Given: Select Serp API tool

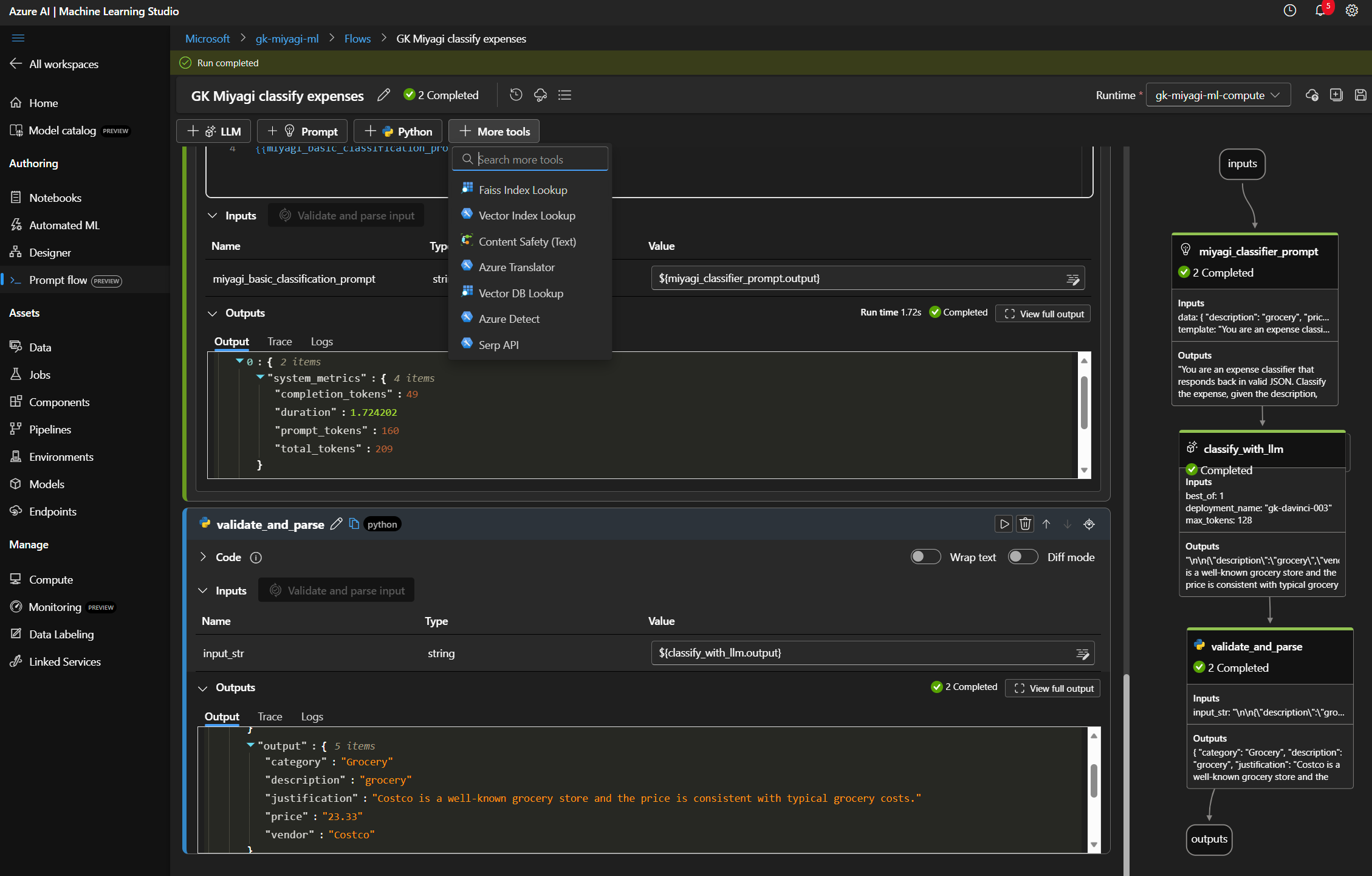Looking at the screenshot, I should (x=498, y=344).
